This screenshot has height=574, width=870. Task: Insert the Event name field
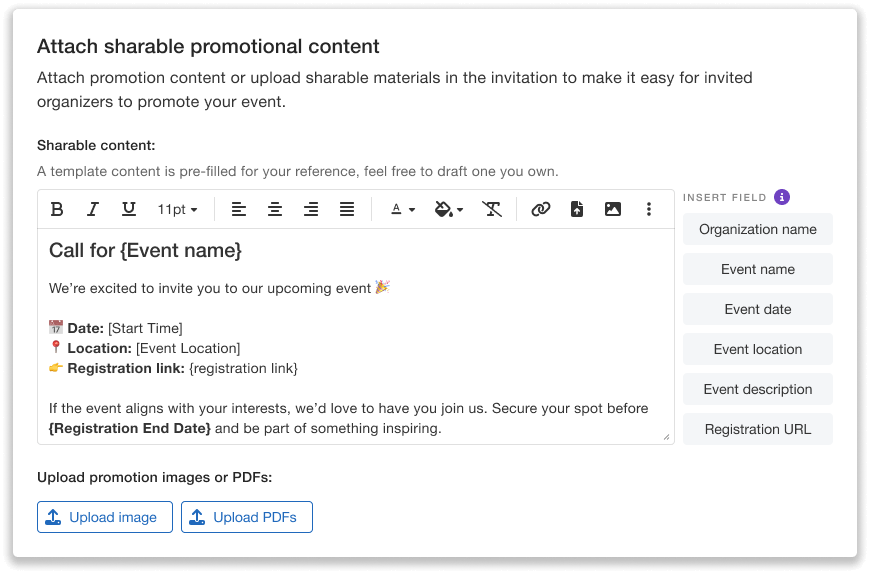coord(757,269)
